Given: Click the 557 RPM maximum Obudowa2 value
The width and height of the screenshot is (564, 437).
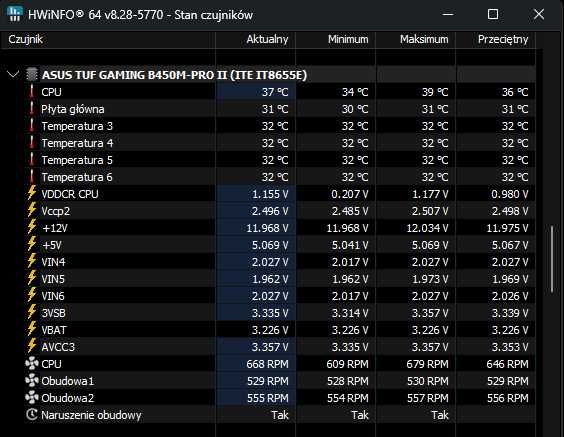Looking at the screenshot, I should point(427,398).
